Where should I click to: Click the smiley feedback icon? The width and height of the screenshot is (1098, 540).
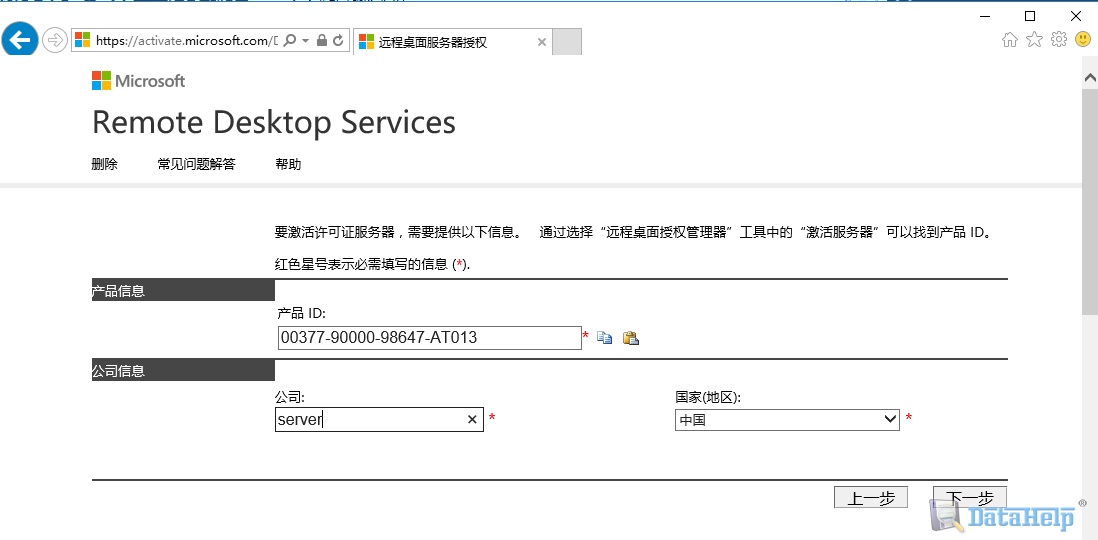pyautogui.click(x=1083, y=39)
